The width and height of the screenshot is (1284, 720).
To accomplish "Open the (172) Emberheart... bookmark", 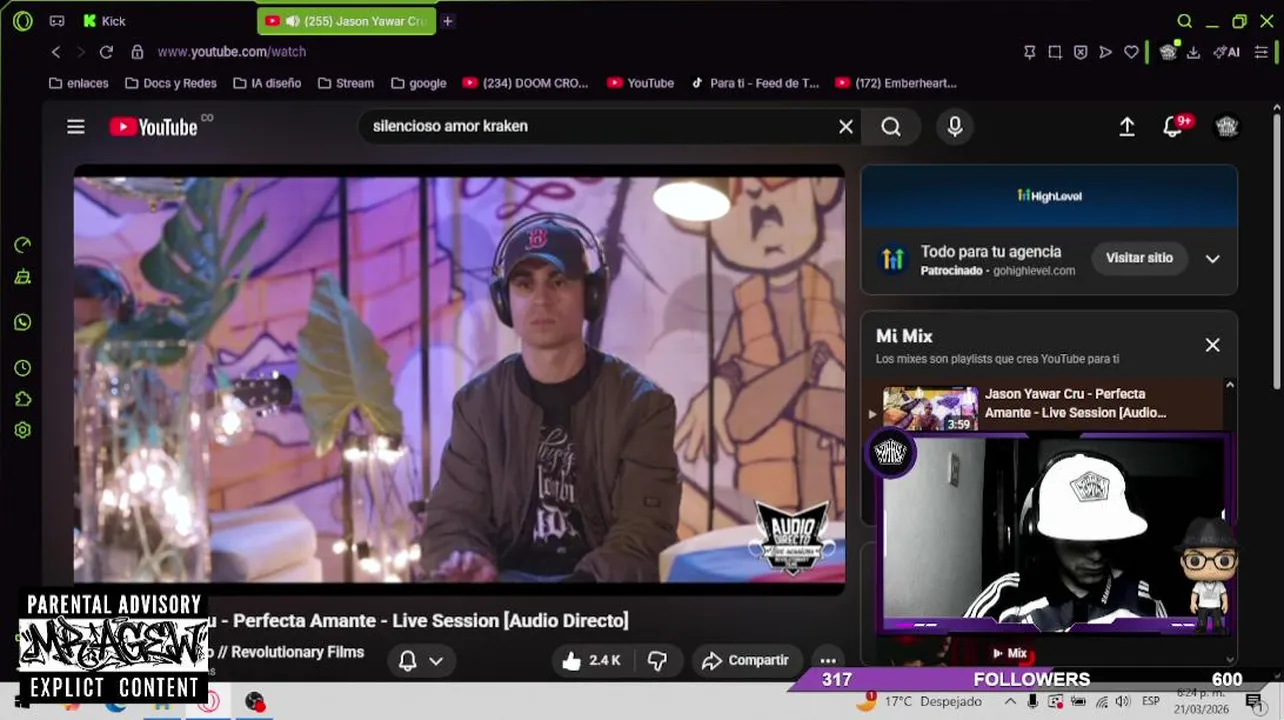I will (896, 83).
